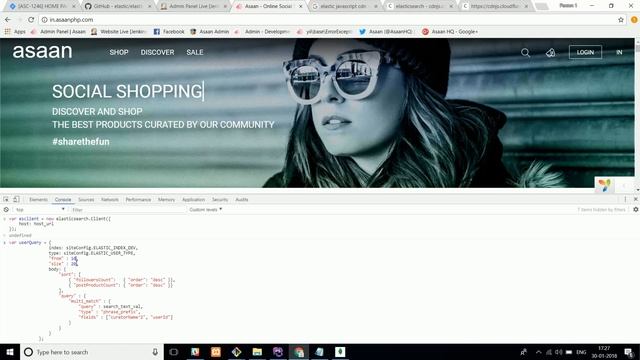Open the Facebook bookmark
The width and height of the screenshot is (640, 360).
point(169,31)
